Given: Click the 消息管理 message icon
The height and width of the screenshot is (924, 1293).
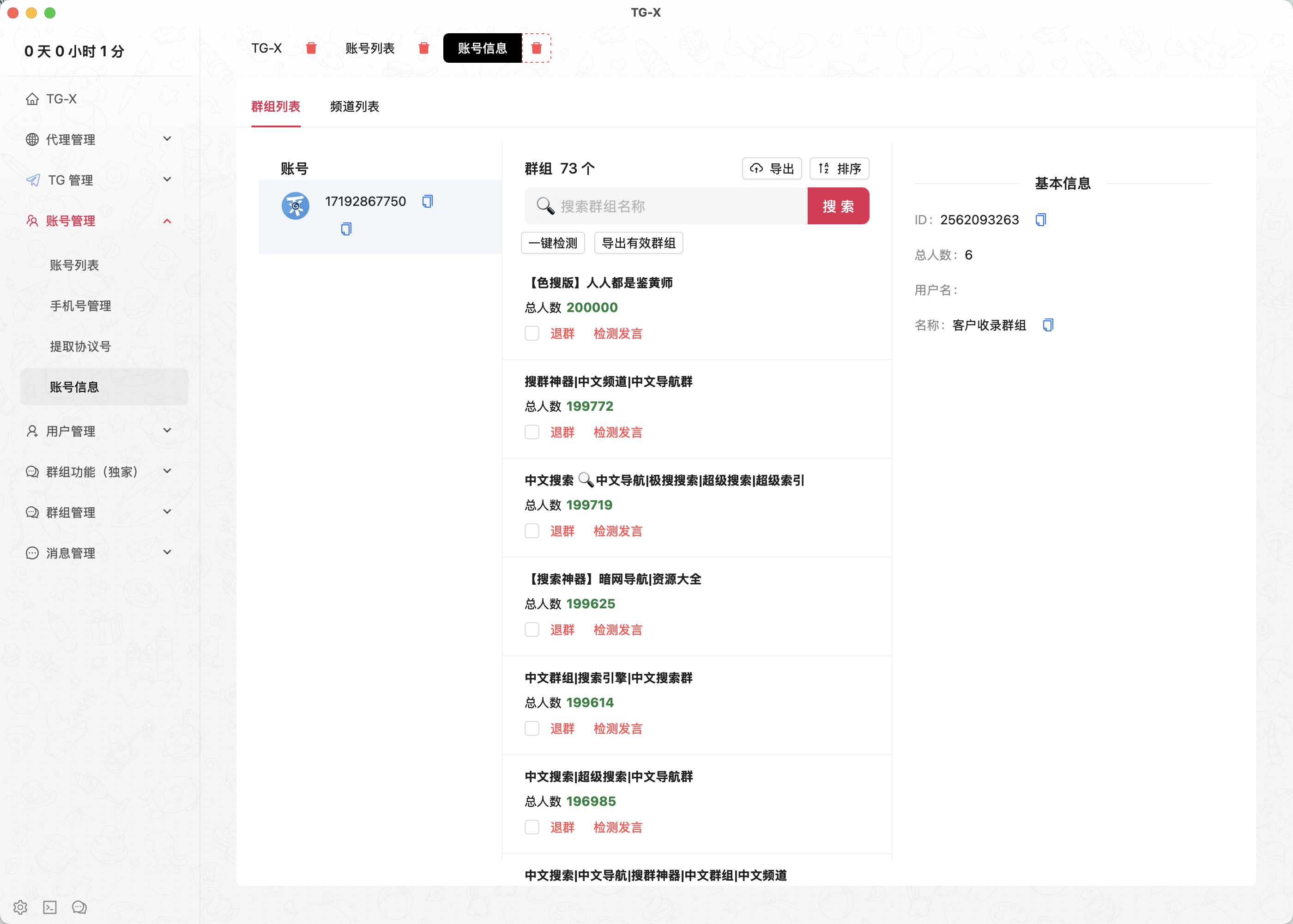Looking at the screenshot, I should click(x=32, y=553).
